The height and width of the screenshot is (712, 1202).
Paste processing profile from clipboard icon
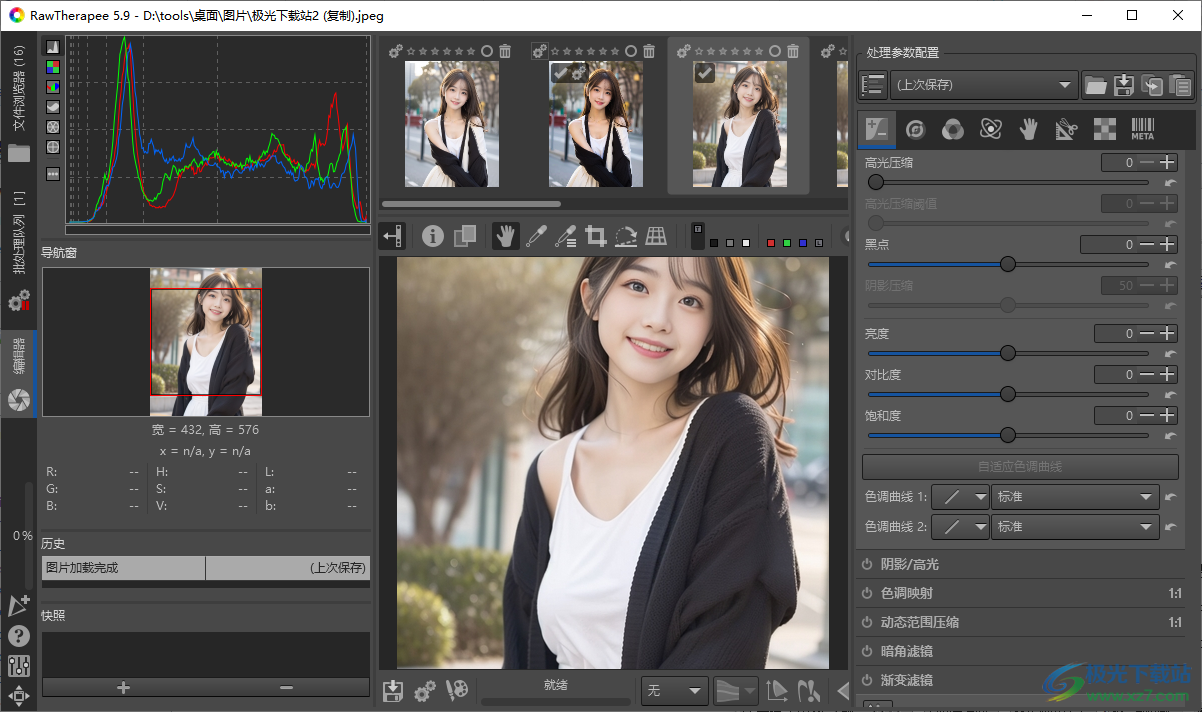pyautogui.click(x=1181, y=86)
